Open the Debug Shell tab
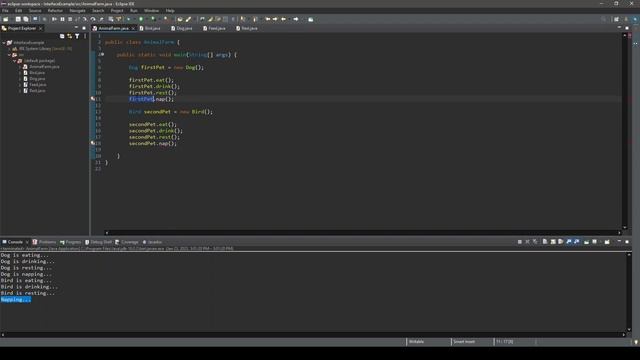Viewport: 640px width, 360px height. click(x=98, y=242)
